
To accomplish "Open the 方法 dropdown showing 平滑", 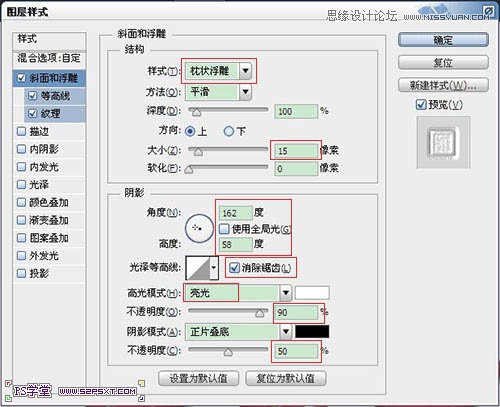I will pos(218,92).
